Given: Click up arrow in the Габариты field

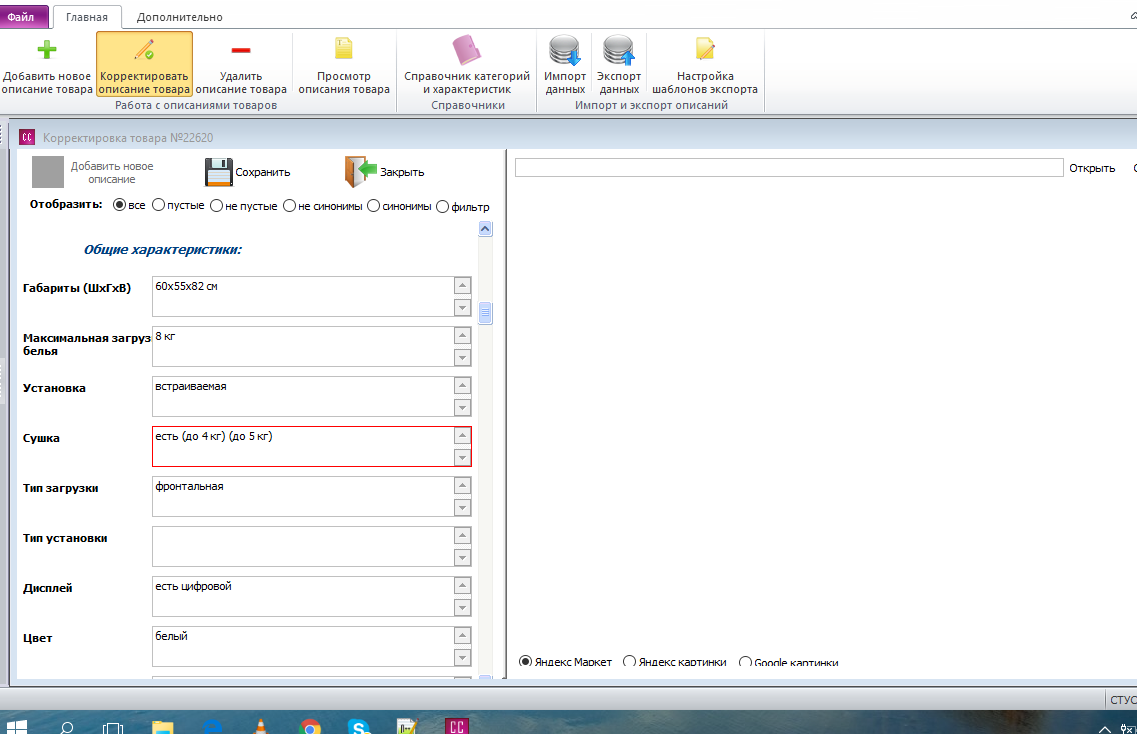Looking at the screenshot, I should click(462, 286).
